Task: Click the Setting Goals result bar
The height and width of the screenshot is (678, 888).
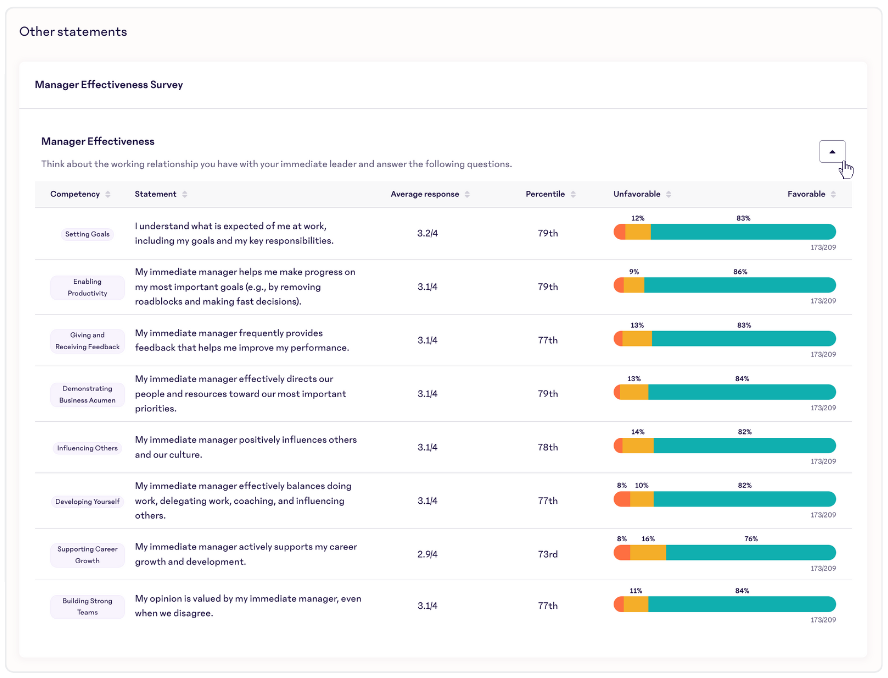Action: [725, 232]
